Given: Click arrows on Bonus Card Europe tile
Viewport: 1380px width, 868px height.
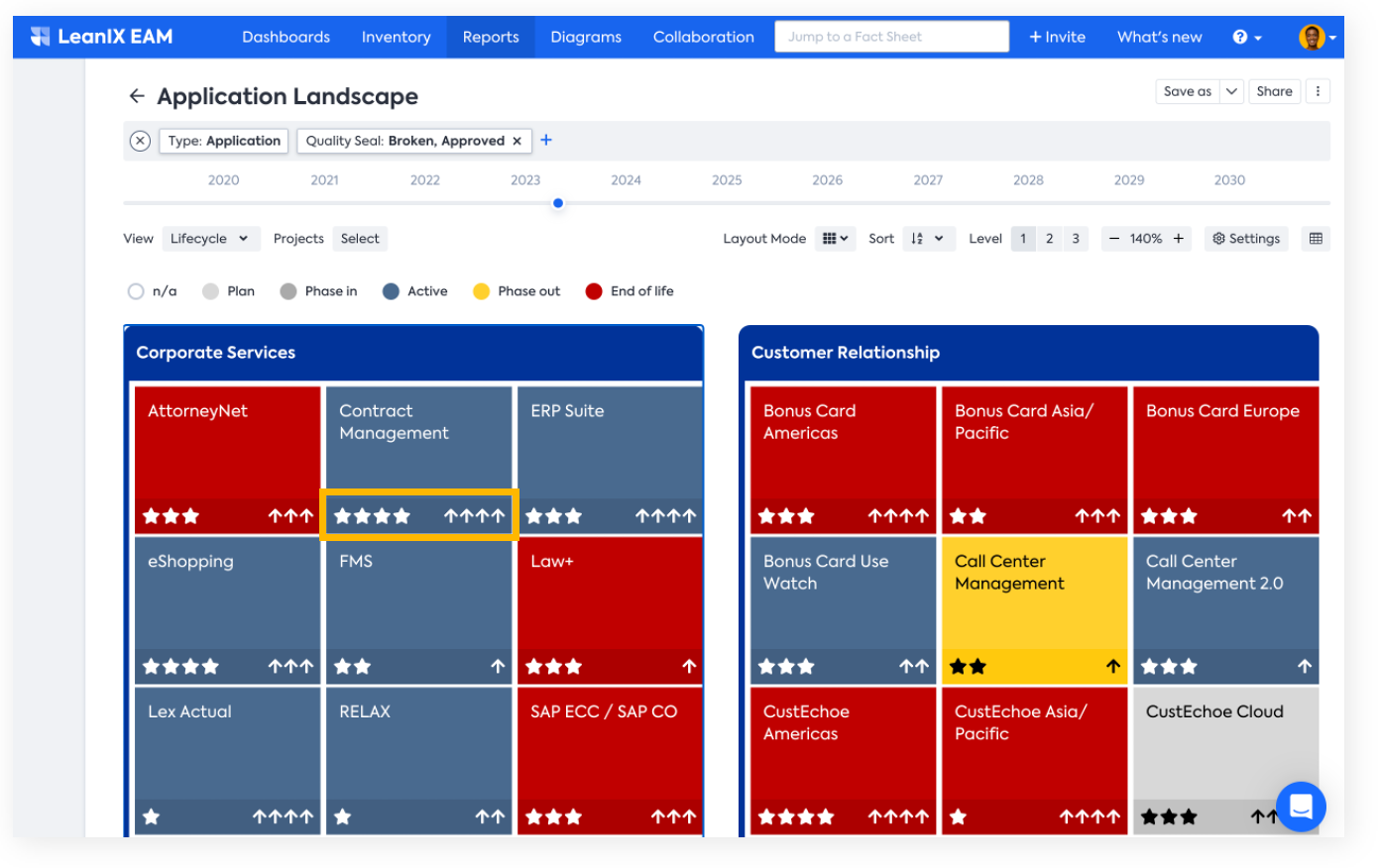Looking at the screenshot, I should [x=1297, y=516].
